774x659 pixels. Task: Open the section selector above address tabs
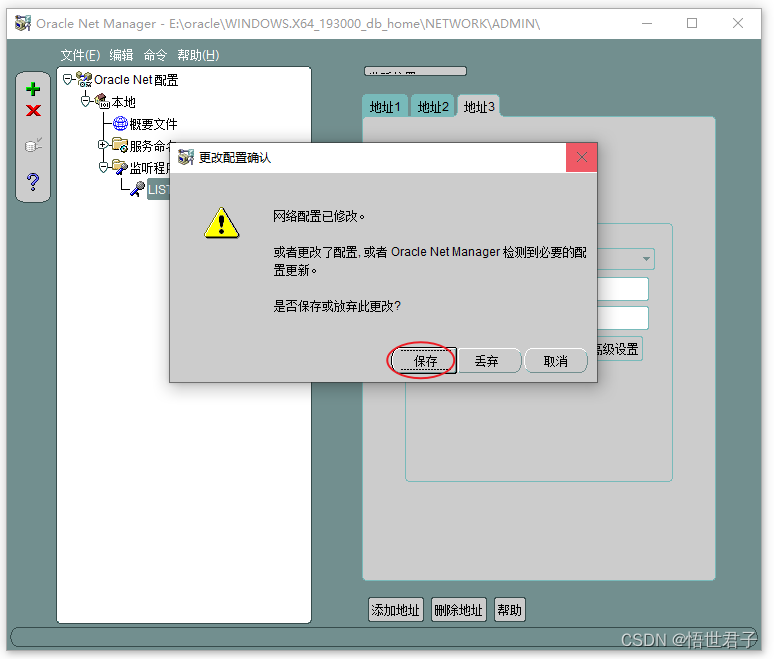click(x=415, y=71)
